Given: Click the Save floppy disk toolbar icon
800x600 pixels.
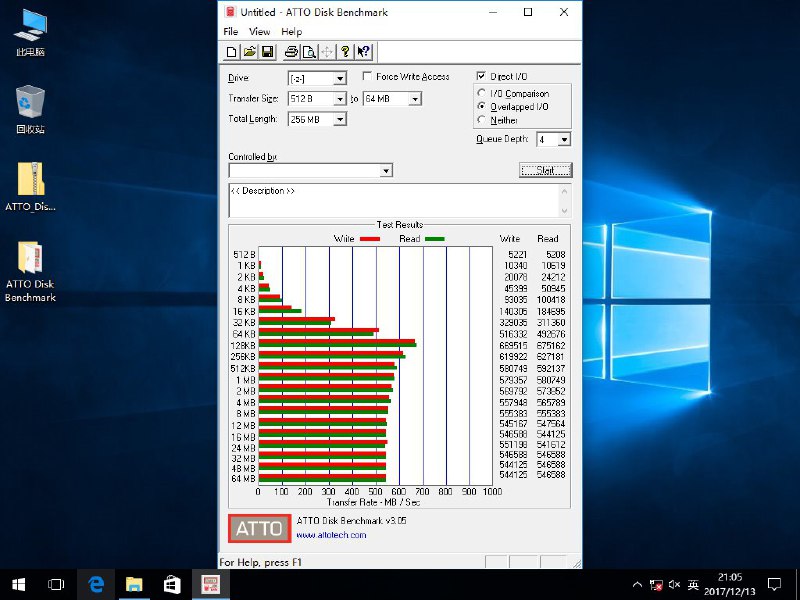Looking at the screenshot, I should 267,52.
